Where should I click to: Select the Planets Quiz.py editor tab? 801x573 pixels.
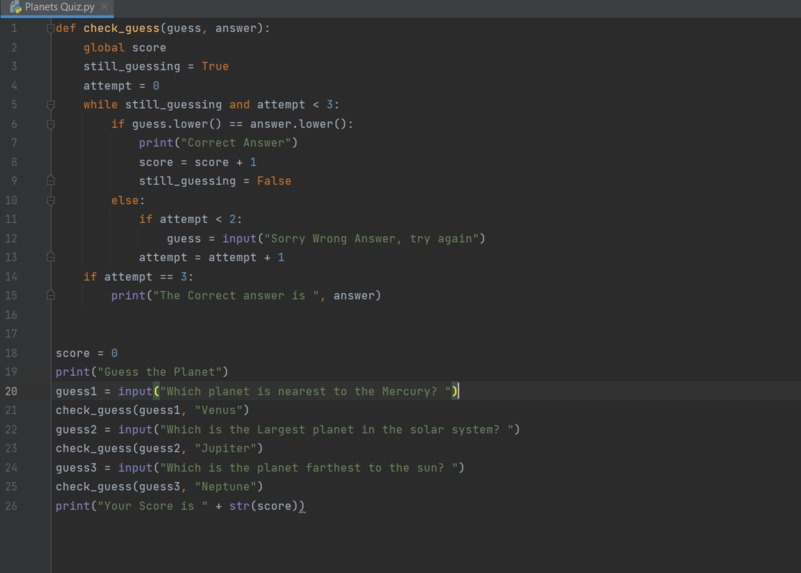coord(57,8)
